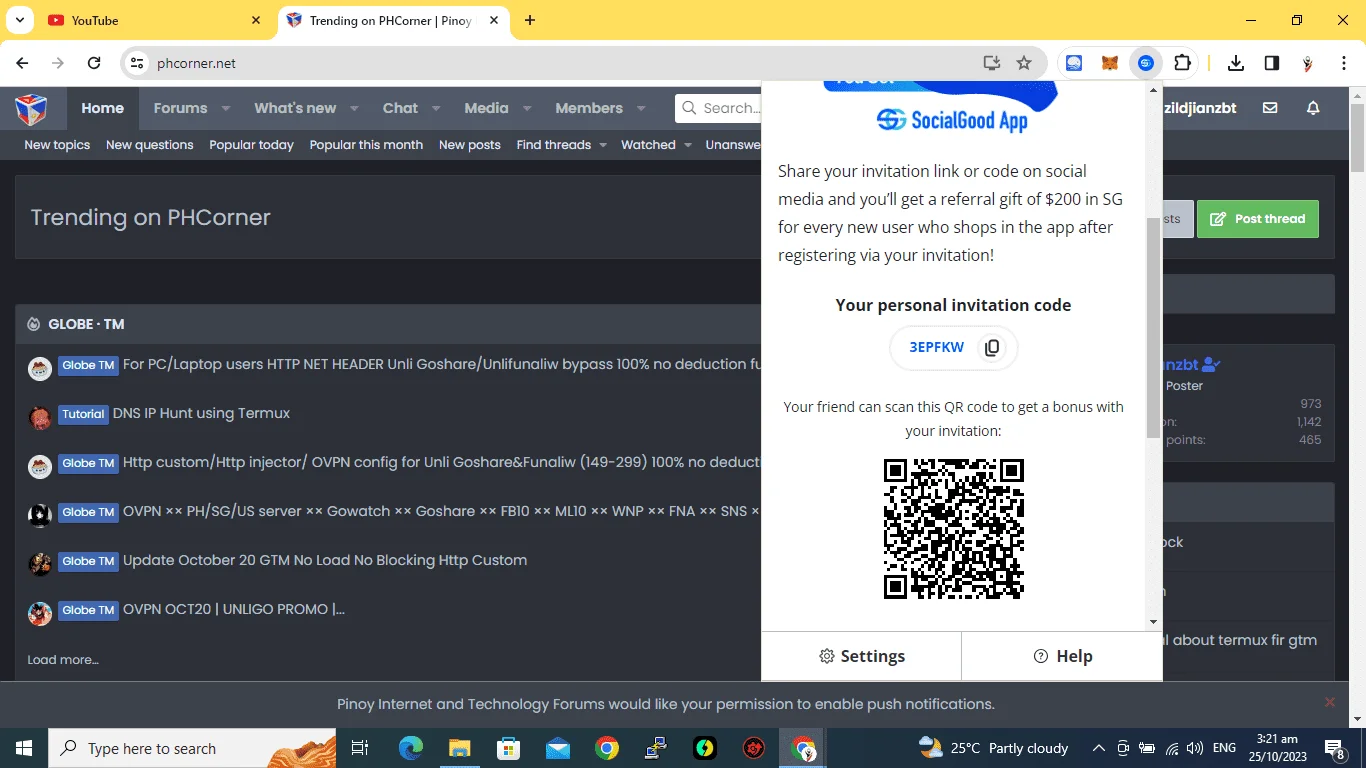The image size is (1366, 768).
Task: Open Update October 20 GTM thread
Action: coord(325,560)
